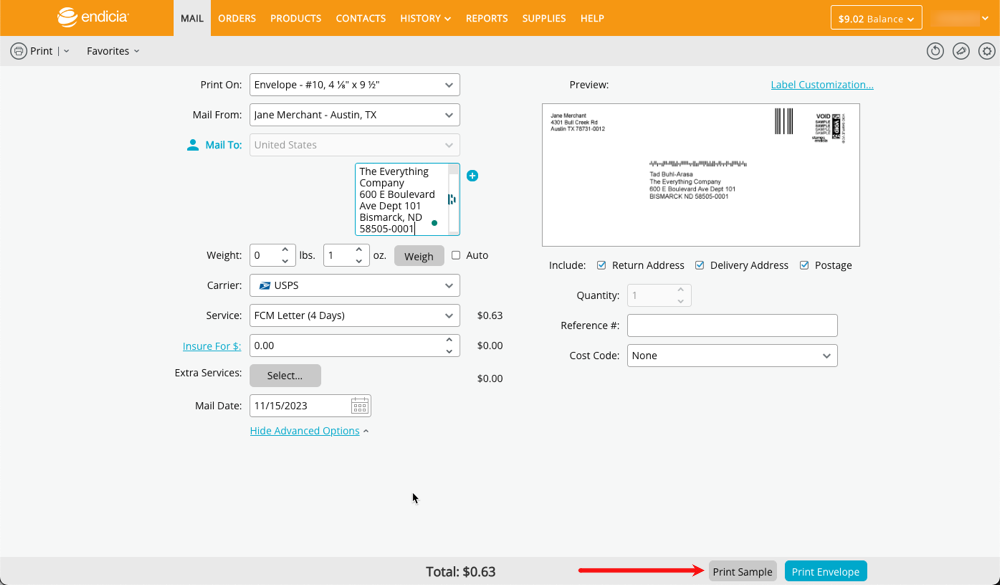1000x585 pixels.
Task: Click the Print Sample button
Action: (x=742, y=572)
